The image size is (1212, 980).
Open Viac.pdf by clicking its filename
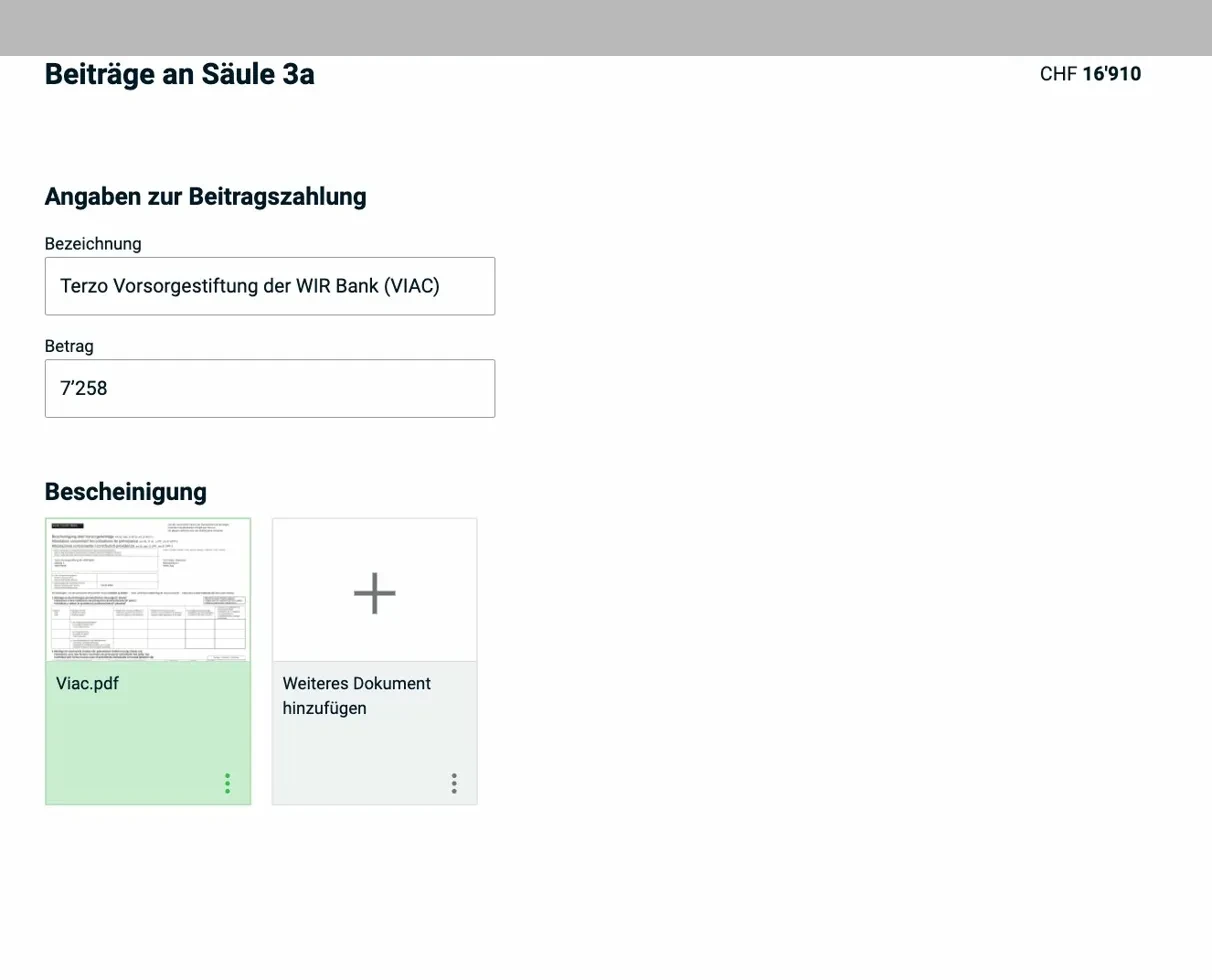point(88,683)
